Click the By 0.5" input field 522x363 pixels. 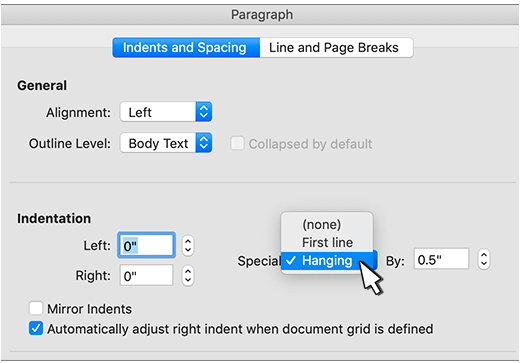441,259
